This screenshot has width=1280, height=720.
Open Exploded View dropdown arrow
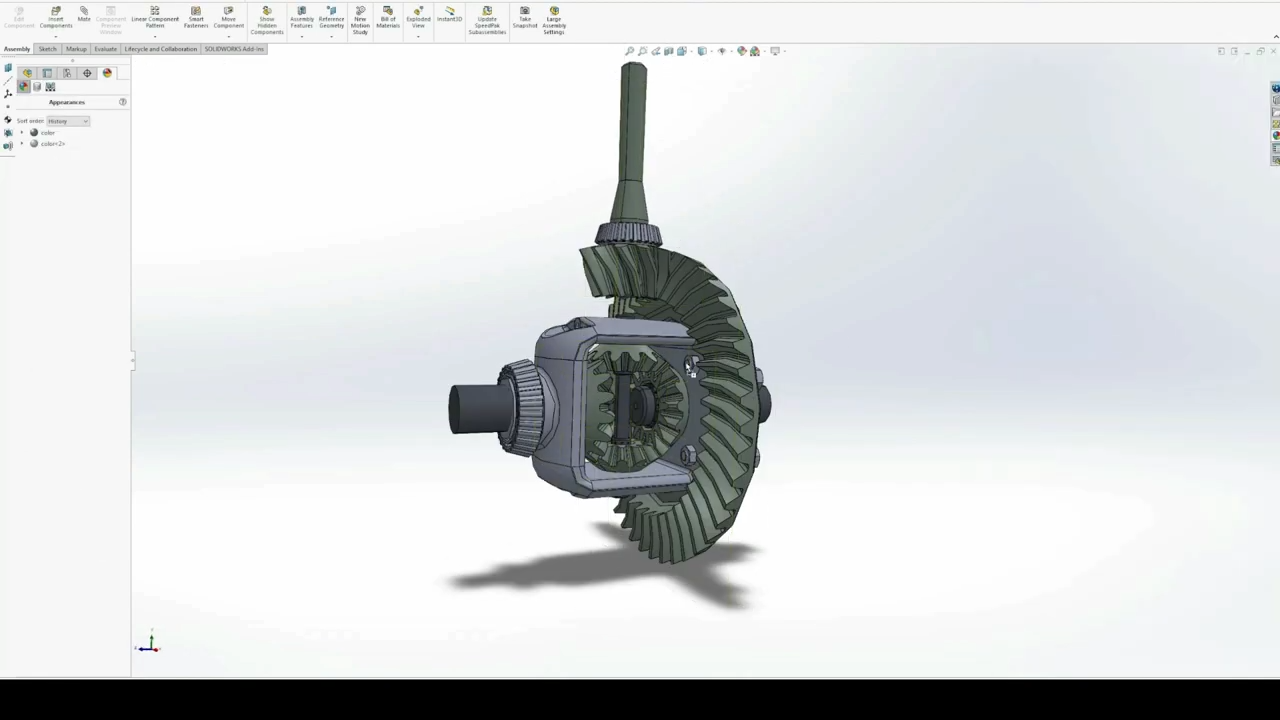coord(418,35)
